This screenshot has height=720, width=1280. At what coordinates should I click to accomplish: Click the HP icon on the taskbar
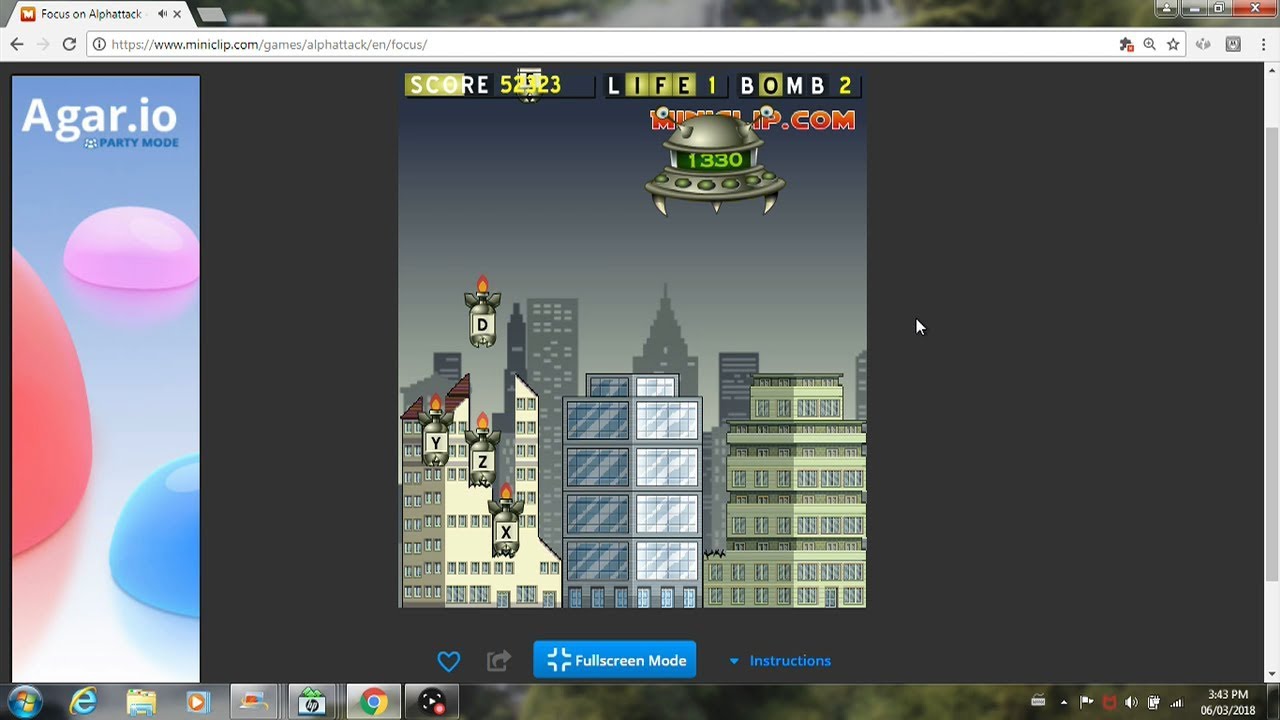click(x=313, y=702)
